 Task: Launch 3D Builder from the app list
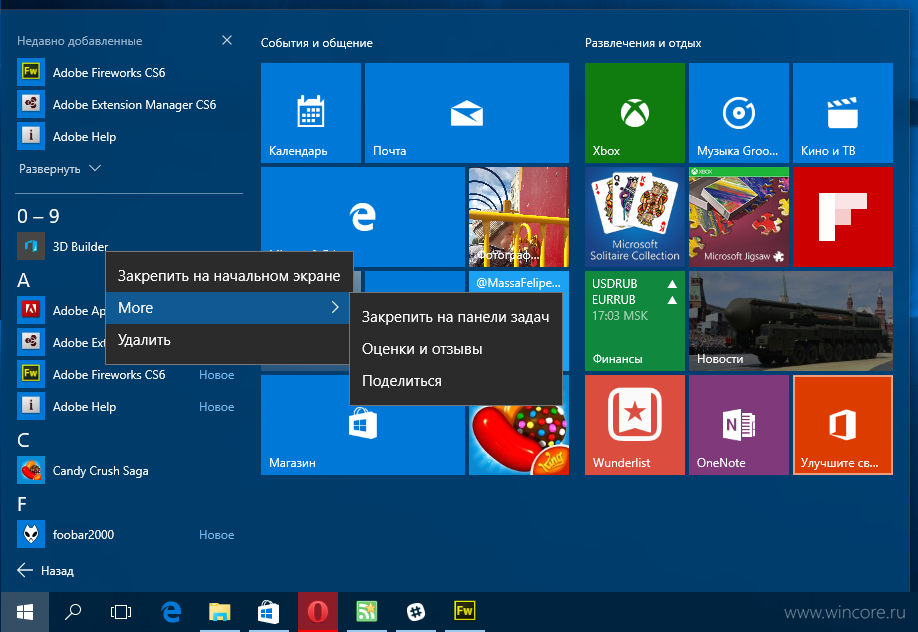point(61,246)
